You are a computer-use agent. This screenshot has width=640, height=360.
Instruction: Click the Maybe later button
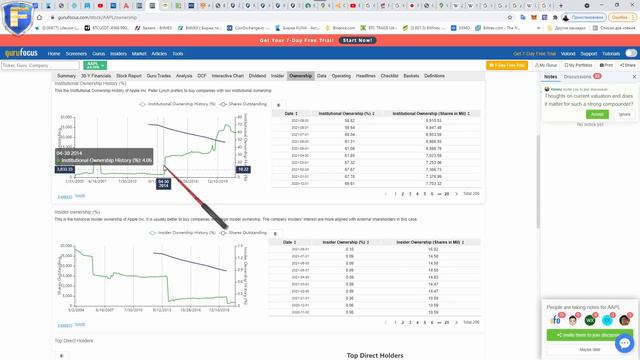(590, 350)
